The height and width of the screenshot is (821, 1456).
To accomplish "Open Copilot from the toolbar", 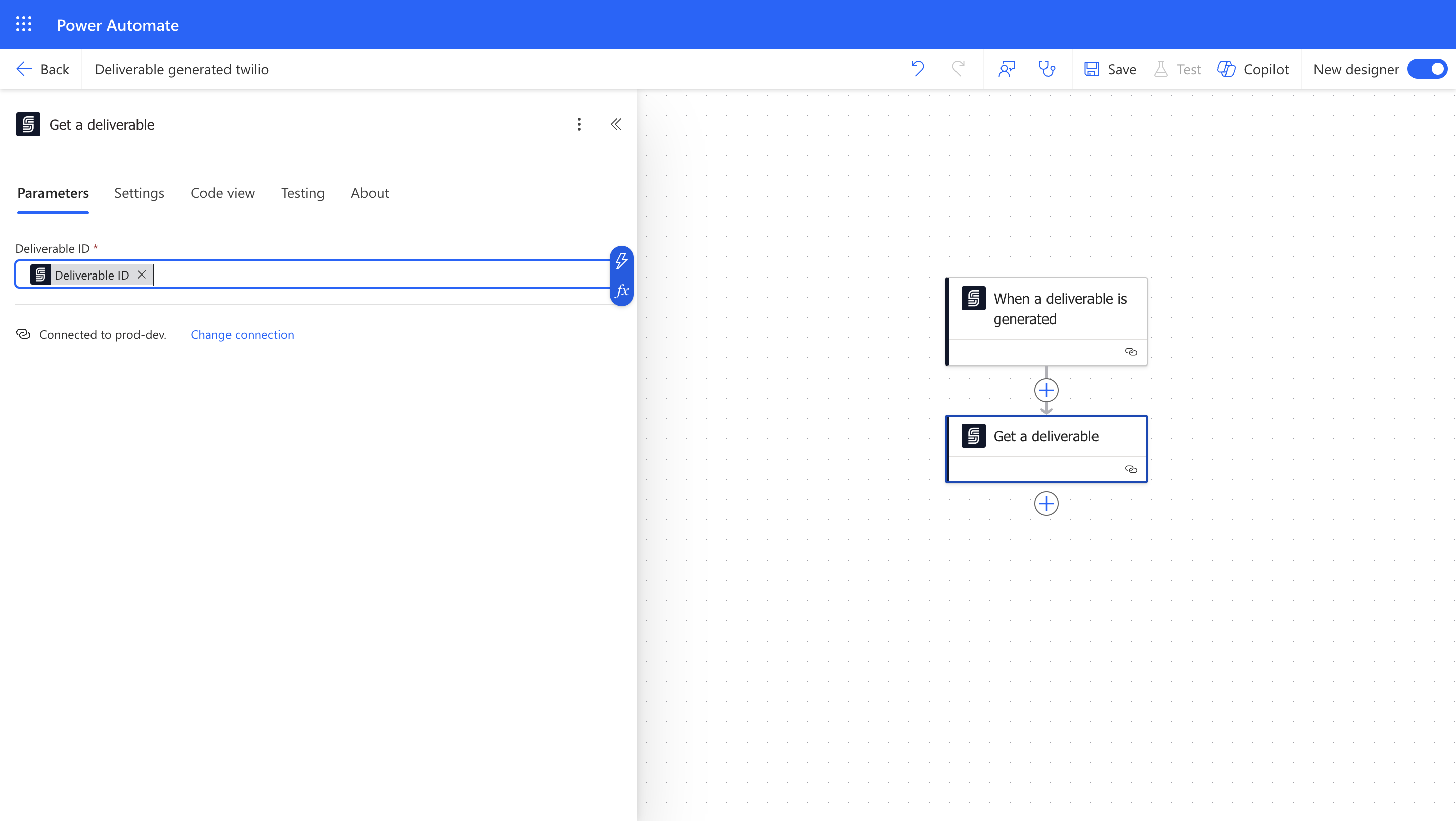I will [x=1253, y=69].
